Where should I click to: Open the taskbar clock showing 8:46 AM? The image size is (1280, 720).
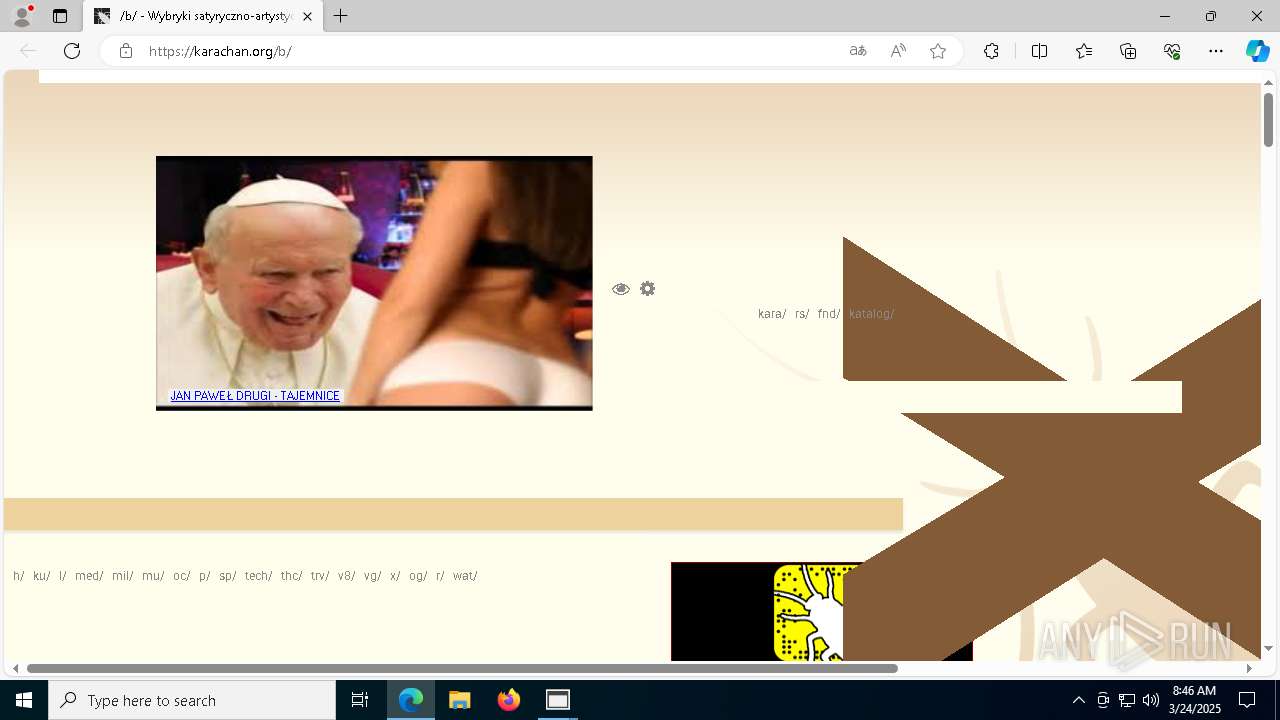pyautogui.click(x=1195, y=700)
